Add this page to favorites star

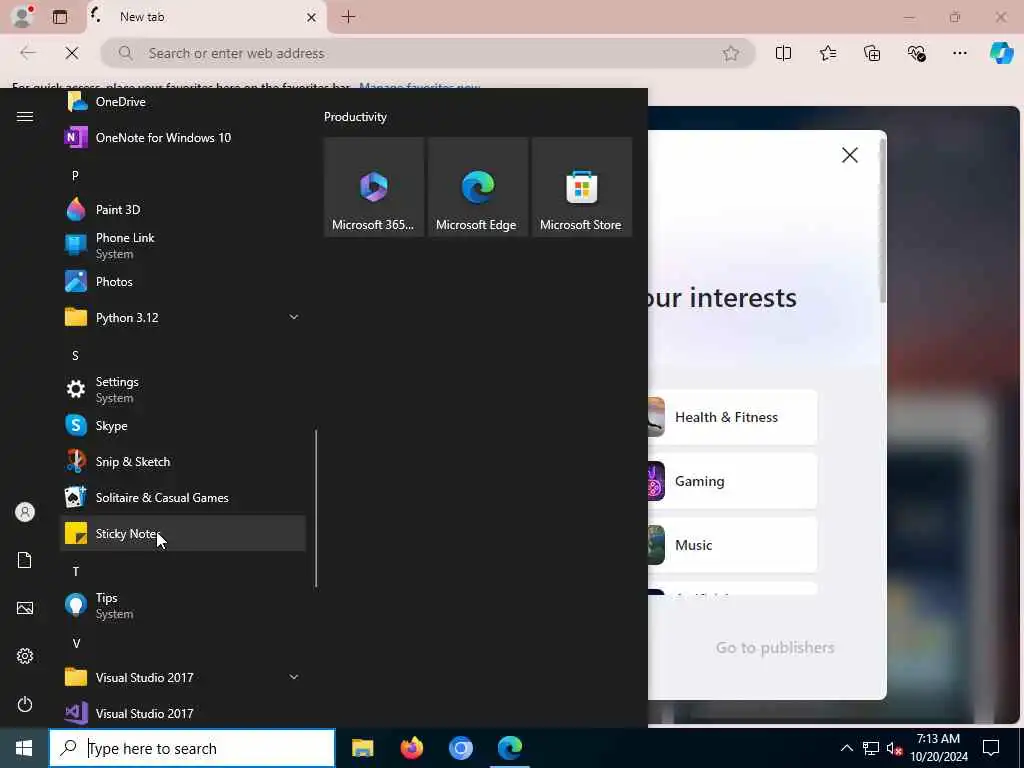pos(731,53)
